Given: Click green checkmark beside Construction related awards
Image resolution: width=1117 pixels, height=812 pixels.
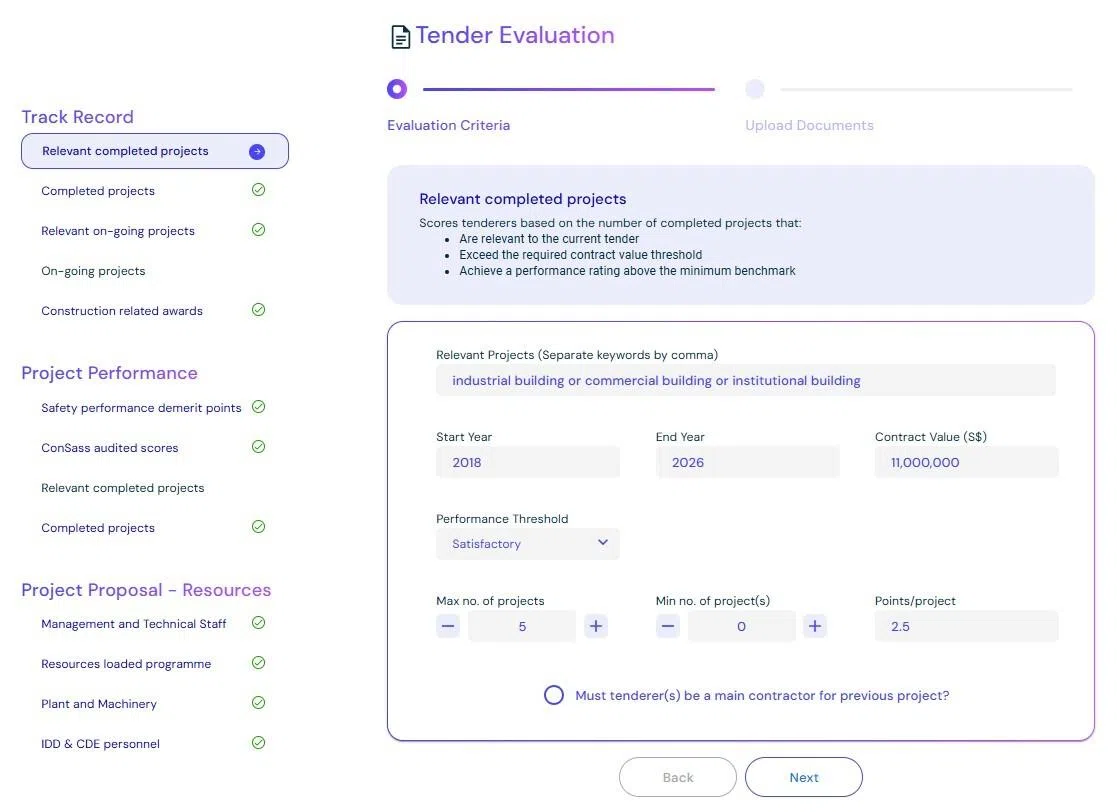Looking at the screenshot, I should pos(258,310).
